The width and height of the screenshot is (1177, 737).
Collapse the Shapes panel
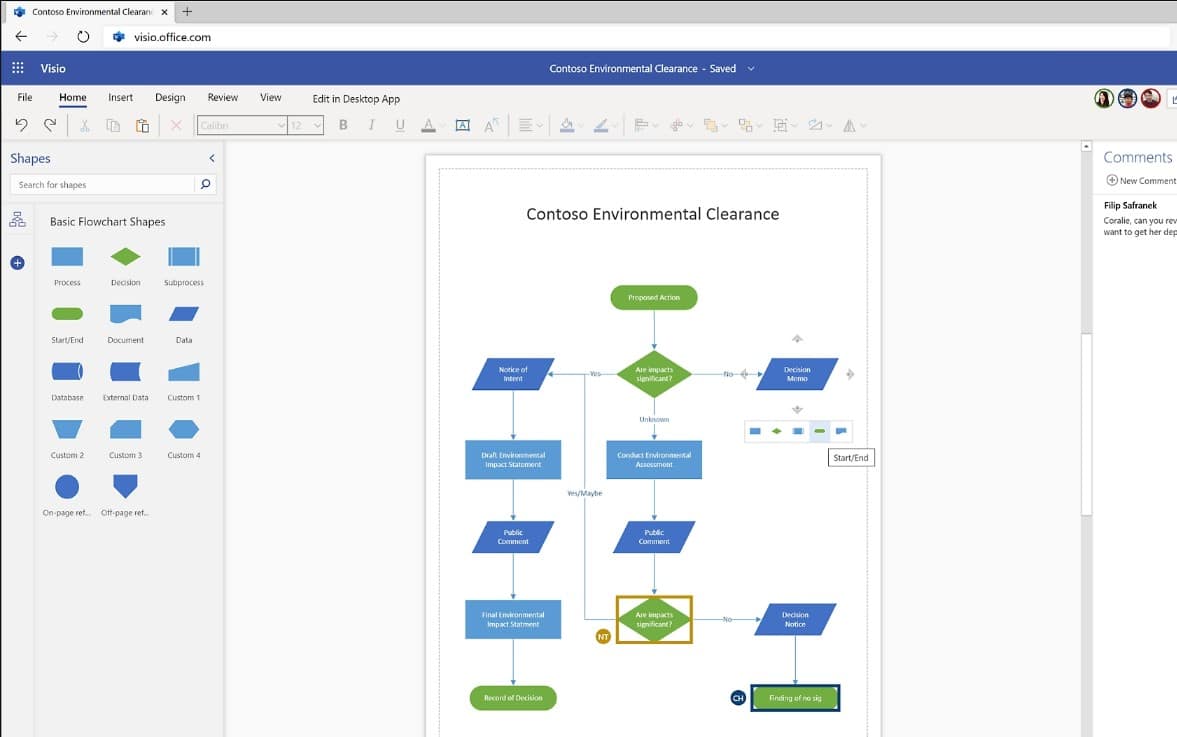[x=212, y=158]
